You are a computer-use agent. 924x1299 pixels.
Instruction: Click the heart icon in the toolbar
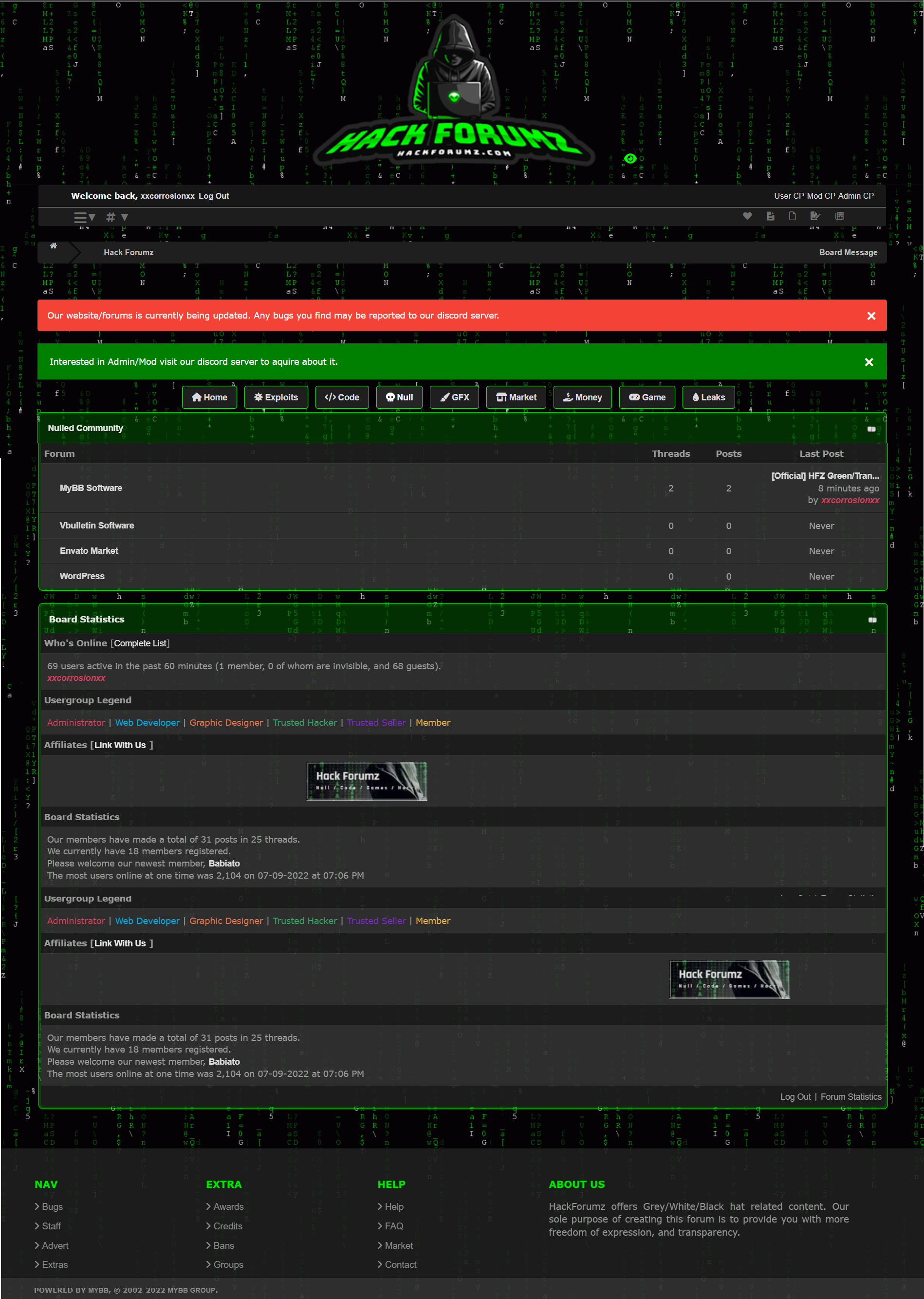pyautogui.click(x=747, y=216)
